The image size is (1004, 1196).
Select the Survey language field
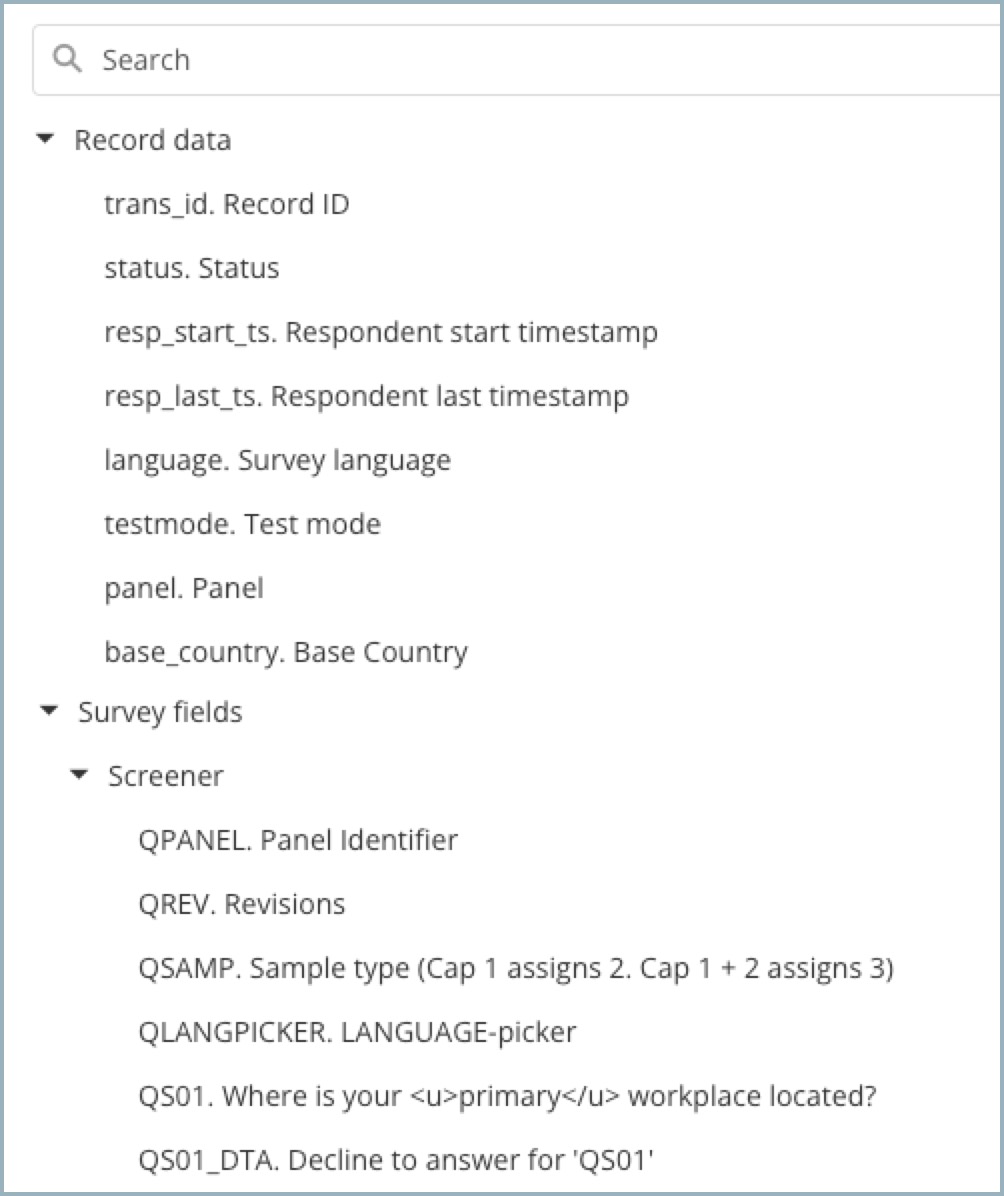(x=277, y=460)
